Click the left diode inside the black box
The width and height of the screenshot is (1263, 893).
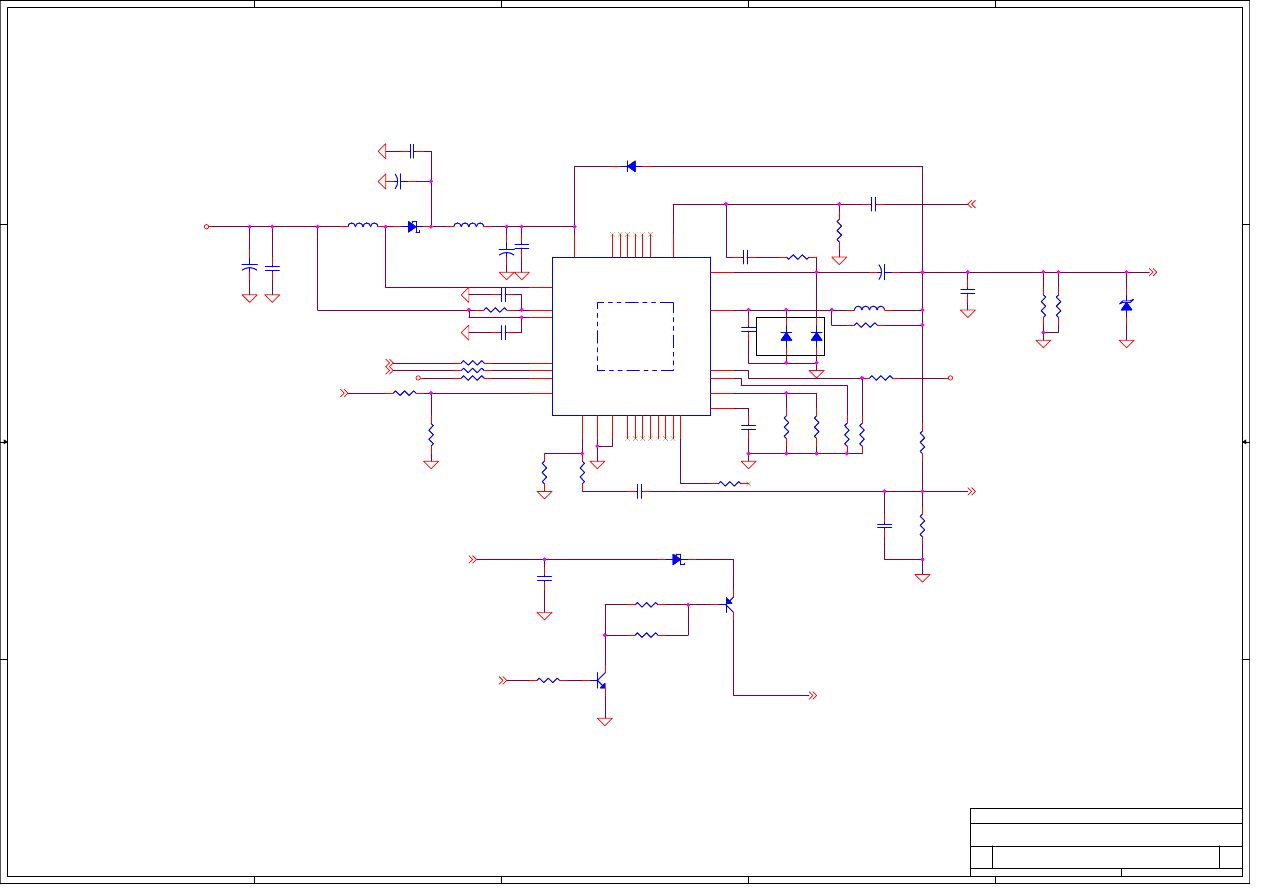(x=786, y=336)
